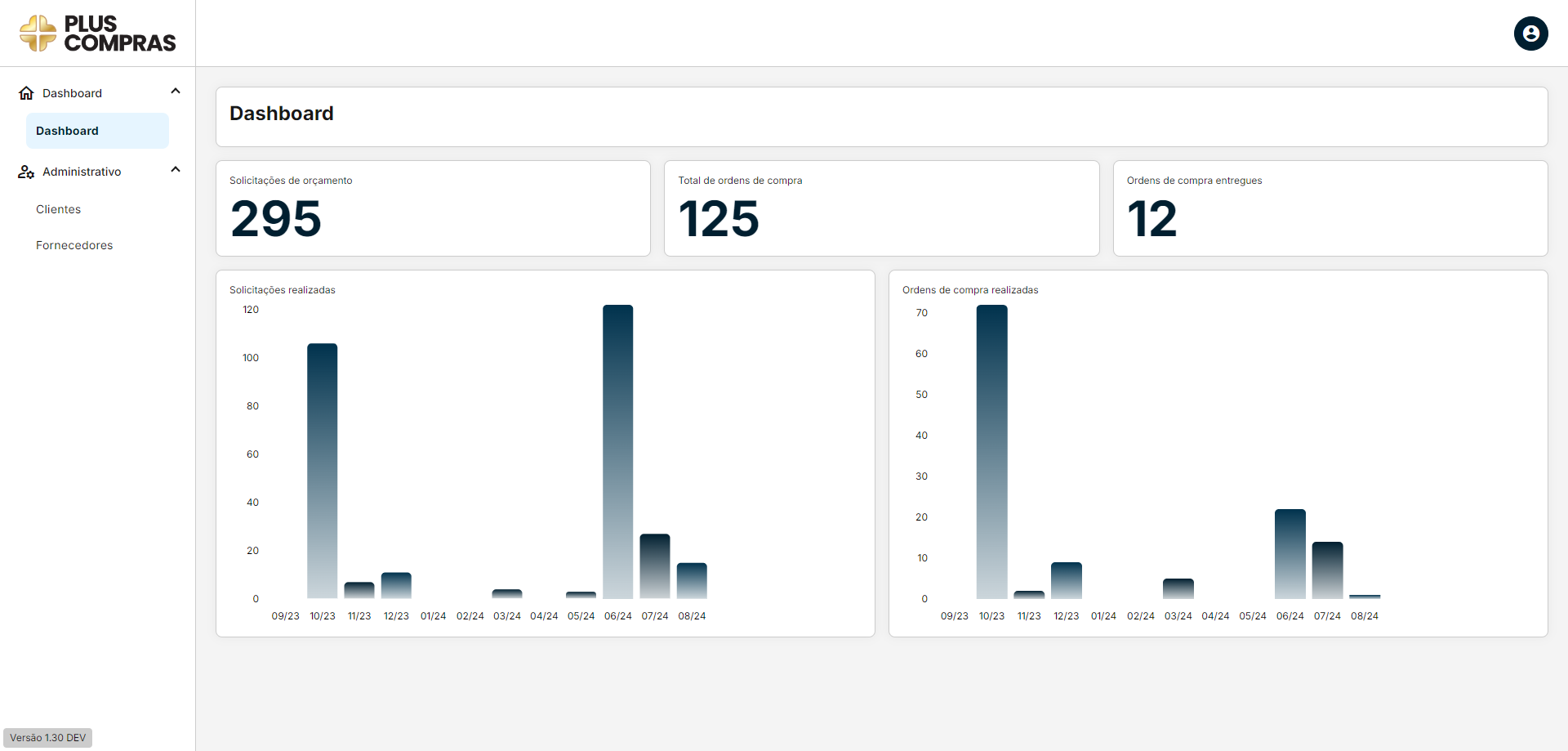Click the home icon next to Dashboard
This screenshot has height=751, width=1568.
click(27, 92)
